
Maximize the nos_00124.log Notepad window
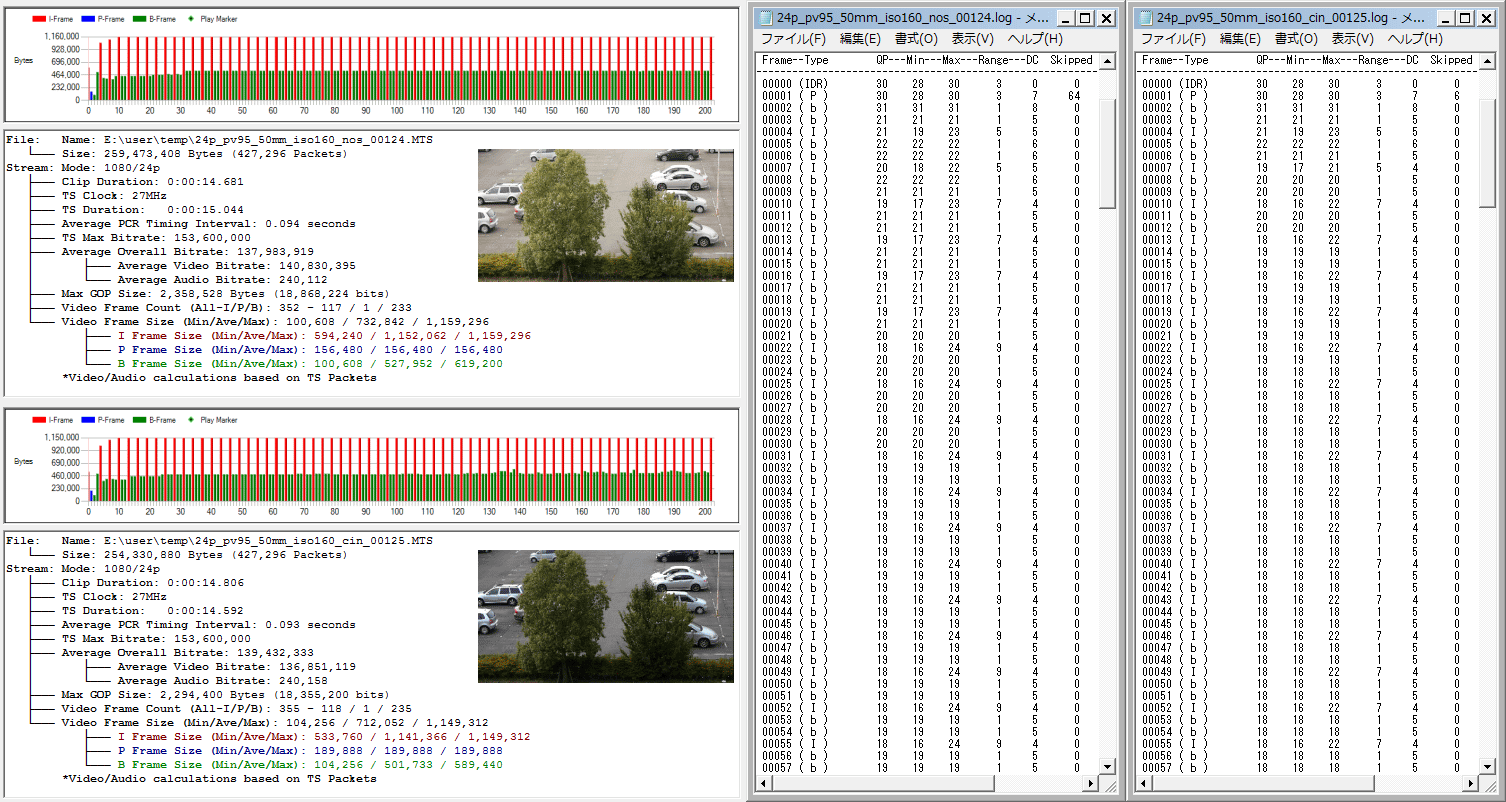[x=1086, y=18]
